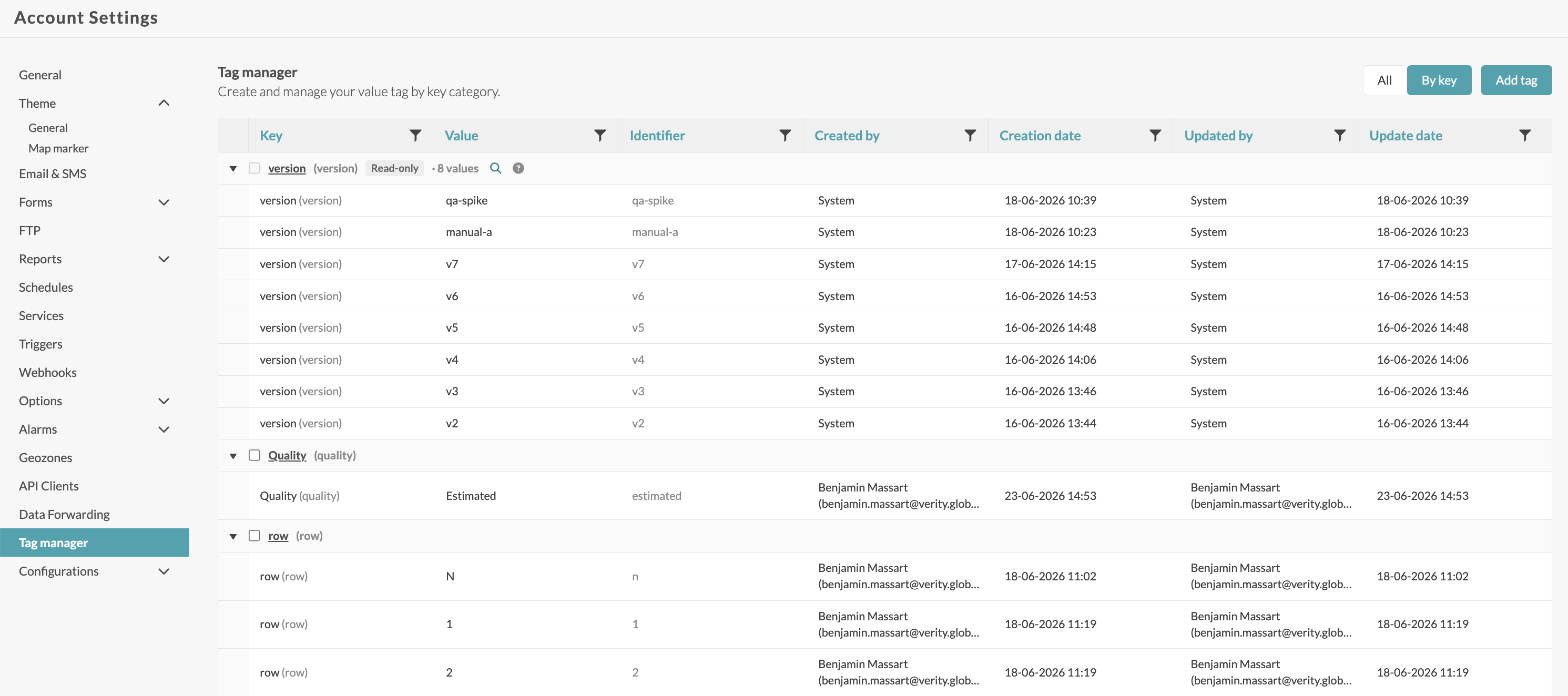The height and width of the screenshot is (696, 1568).
Task: Switch tag view to All
Action: click(x=1384, y=80)
